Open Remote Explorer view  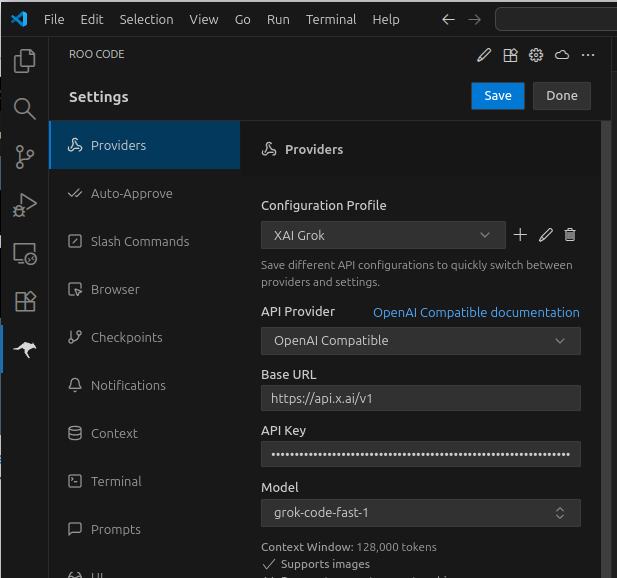click(x=24, y=254)
